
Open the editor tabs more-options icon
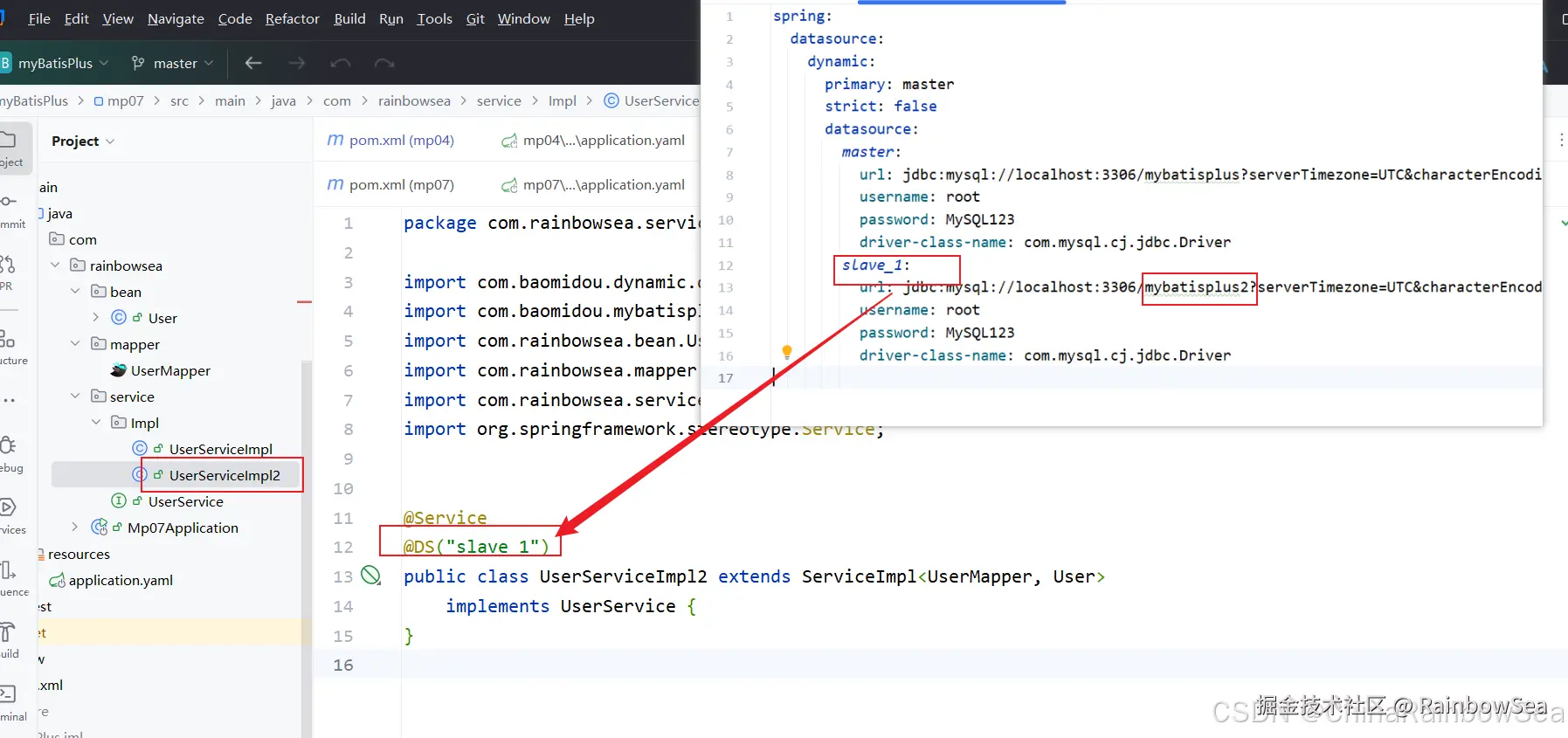point(1562,140)
